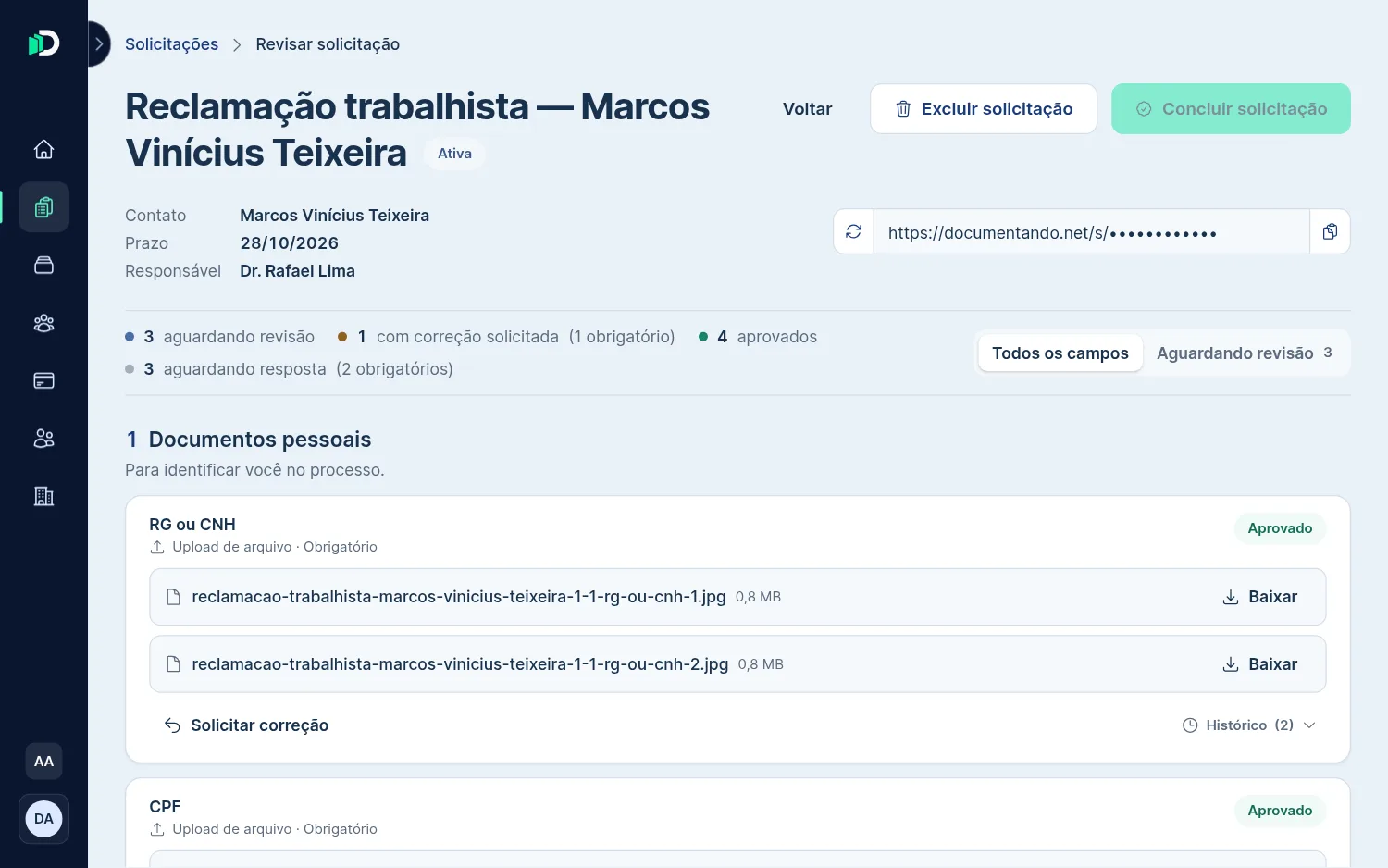The width and height of the screenshot is (1388, 868).
Task: Click the '1 com correção solicitada' summary
Action: pyautogui.click(x=507, y=337)
